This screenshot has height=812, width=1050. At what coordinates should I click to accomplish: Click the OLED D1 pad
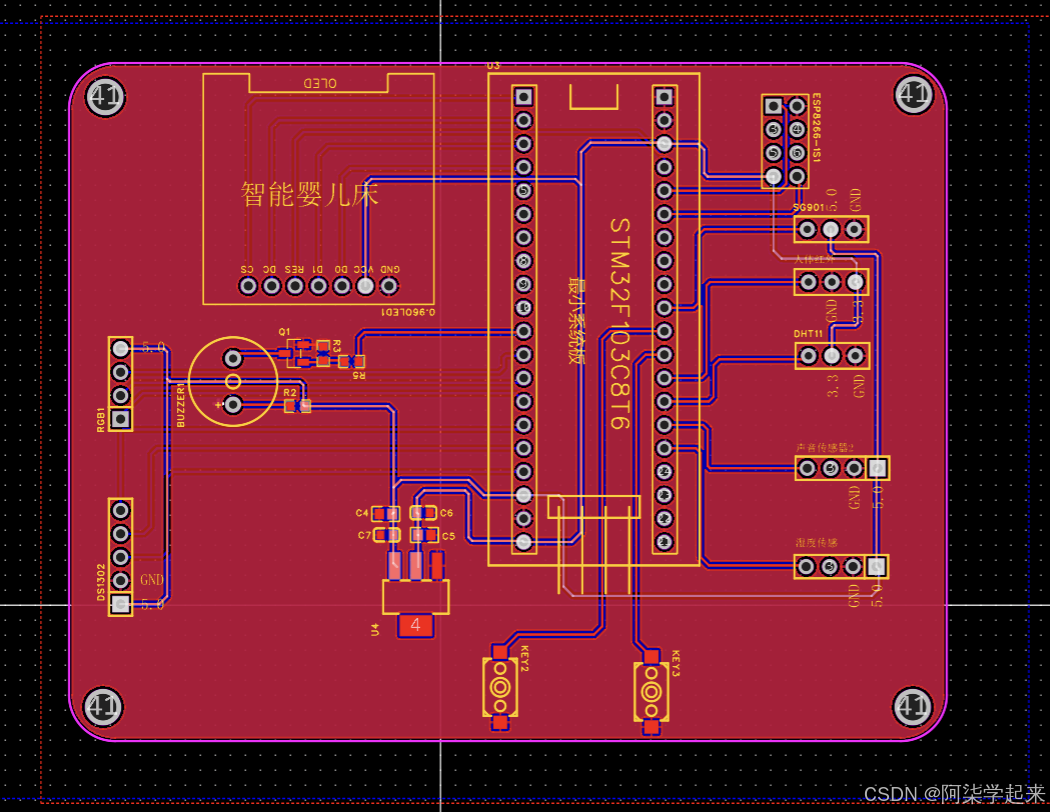318,286
